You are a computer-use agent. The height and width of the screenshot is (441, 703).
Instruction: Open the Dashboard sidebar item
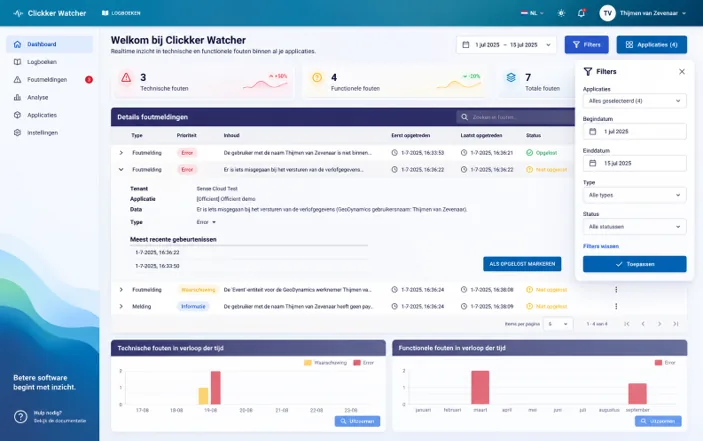(49, 44)
